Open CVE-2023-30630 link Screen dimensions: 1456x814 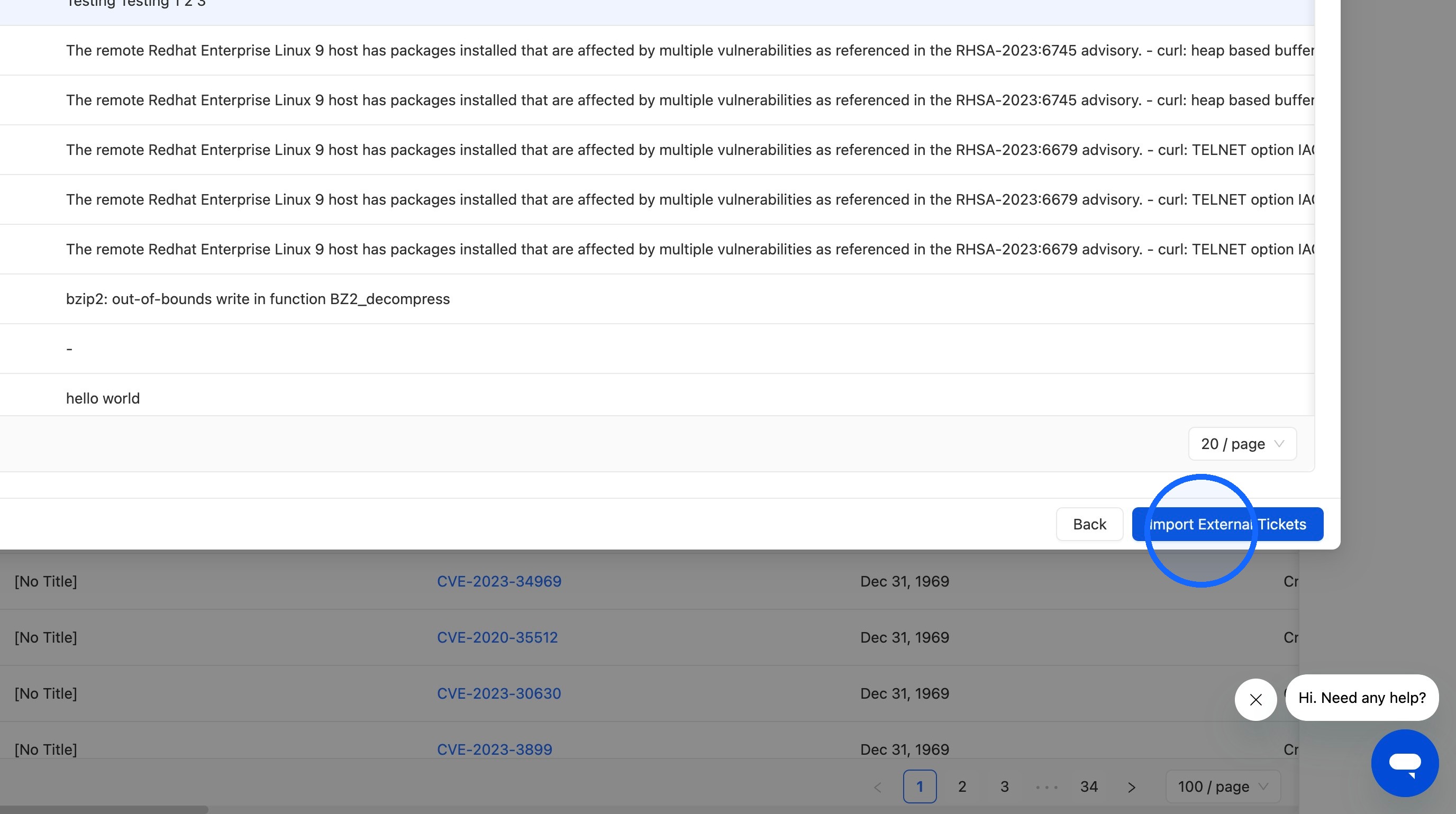coord(499,693)
